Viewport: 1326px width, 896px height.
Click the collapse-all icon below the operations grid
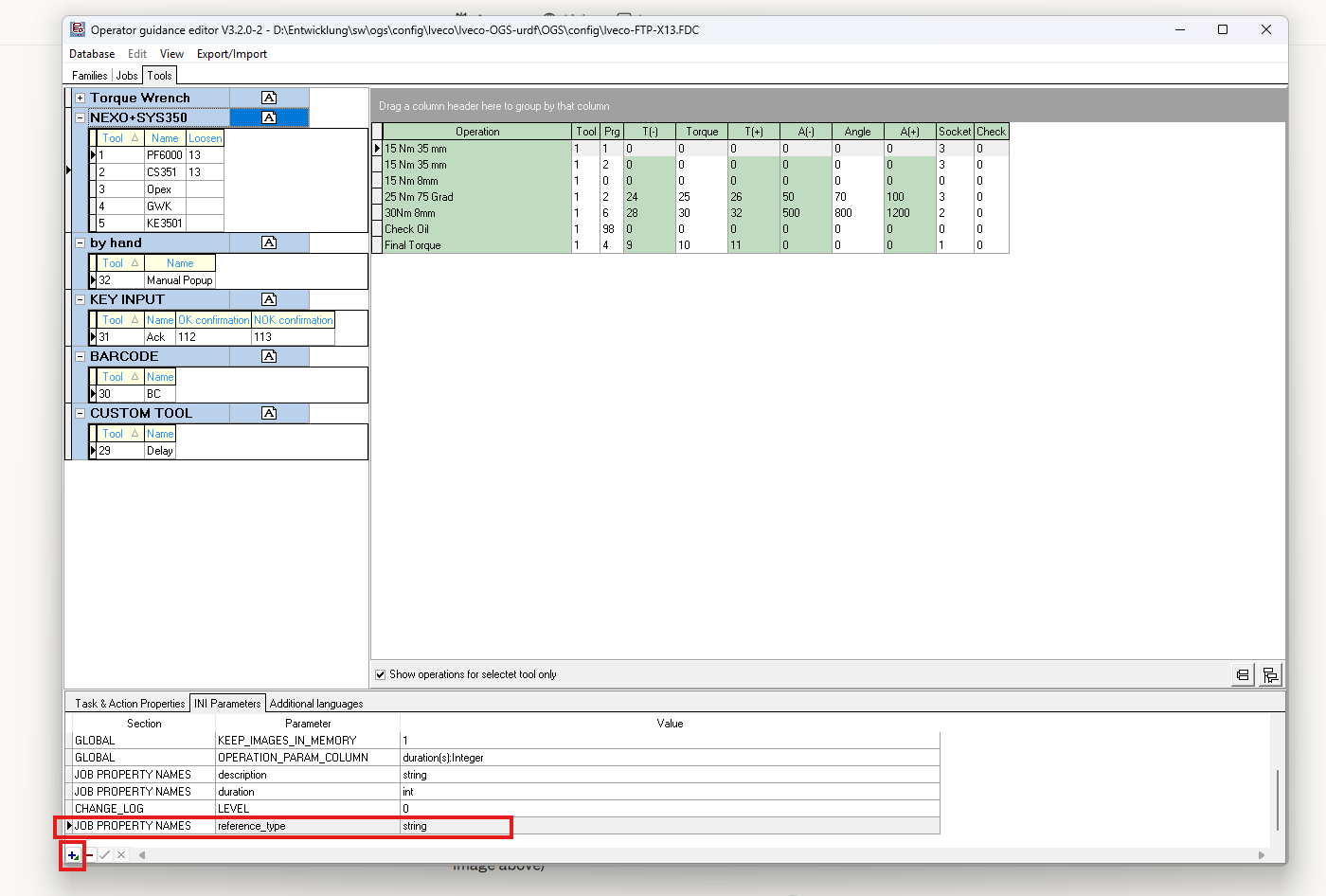[x=1242, y=674]
